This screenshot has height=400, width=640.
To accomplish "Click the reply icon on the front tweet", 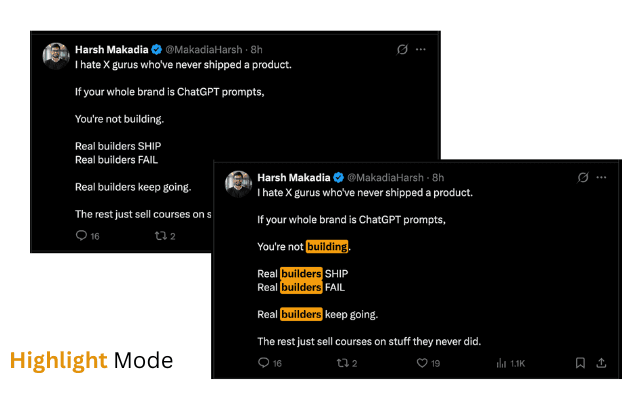I will click(264, 363).
